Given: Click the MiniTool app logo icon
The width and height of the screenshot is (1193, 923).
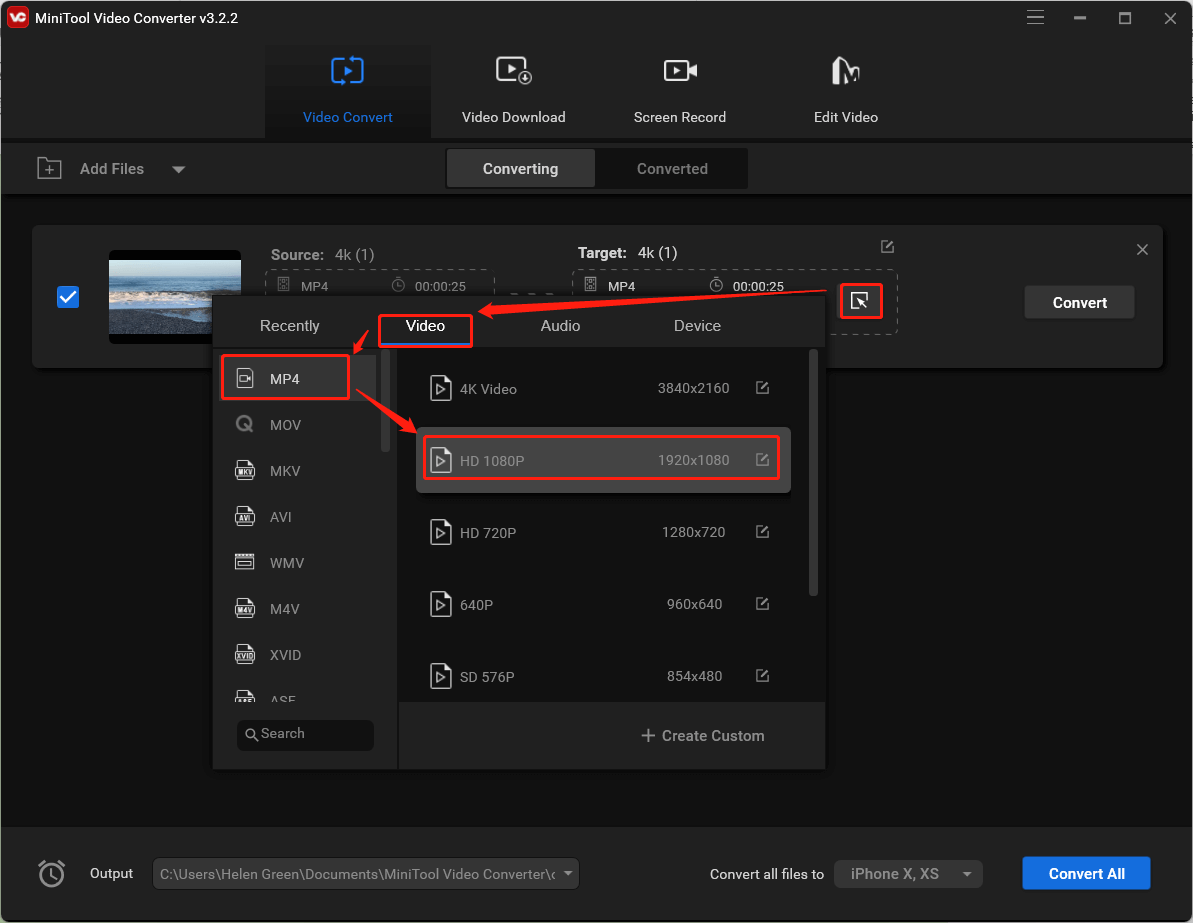Looking at the screenshot, I should [17, 18].
